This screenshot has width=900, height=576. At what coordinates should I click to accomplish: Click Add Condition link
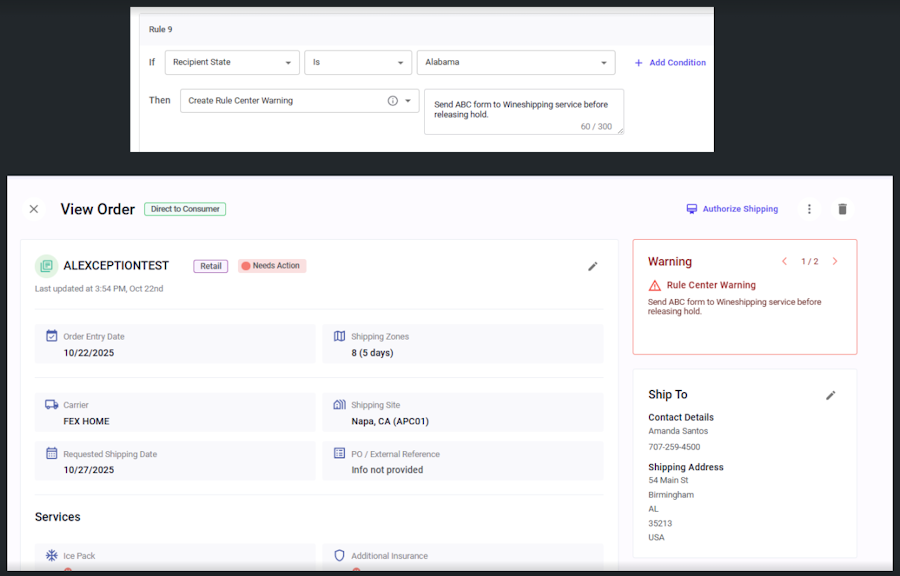(x=670, y=62)
